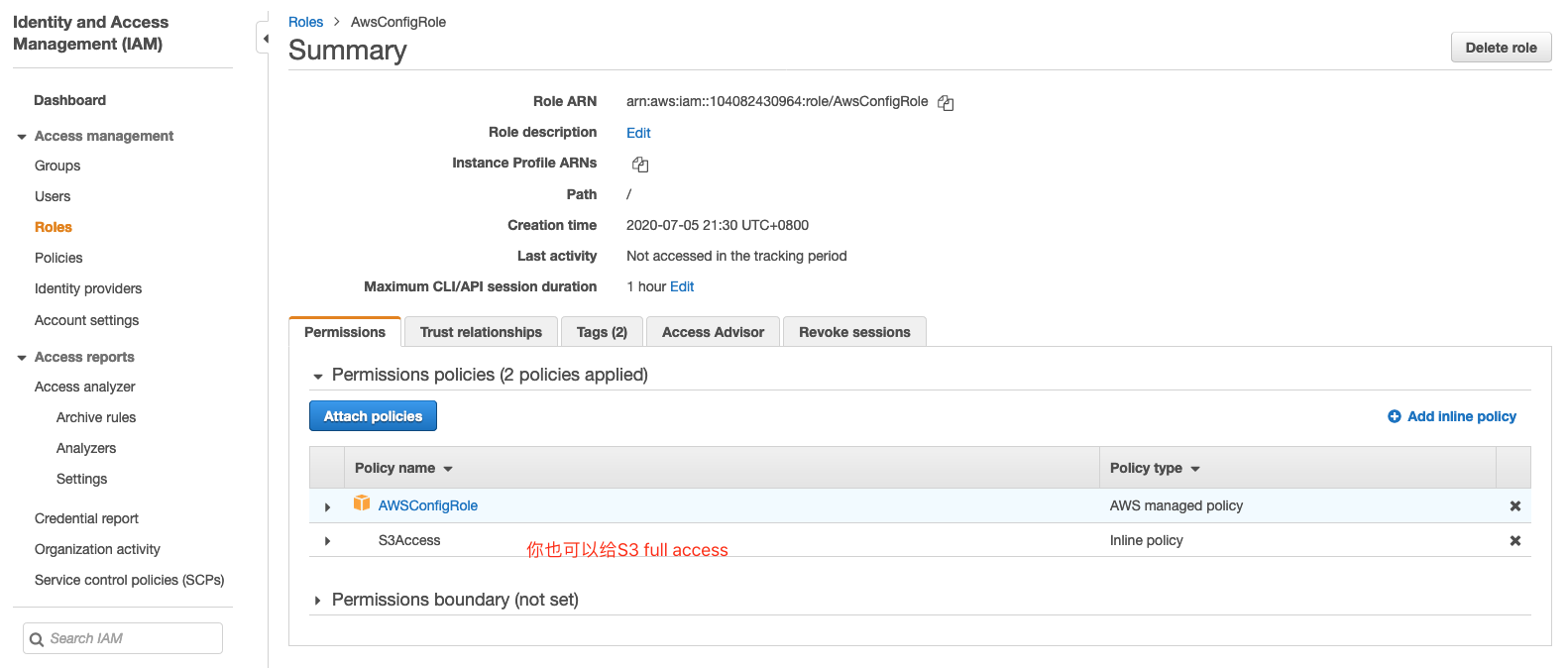Viewport: 1568px width, 668px height.
Task: Focus the Search IAM input field
Action: 123,638
